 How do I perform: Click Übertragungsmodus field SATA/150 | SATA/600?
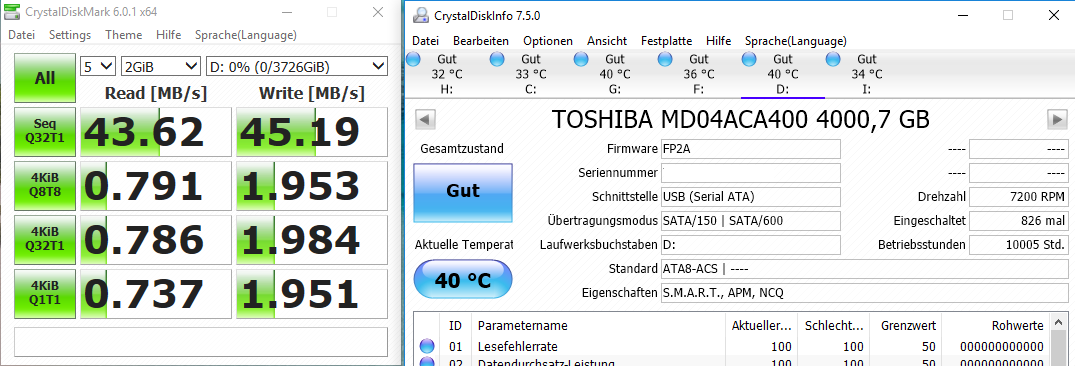[751, 221]
